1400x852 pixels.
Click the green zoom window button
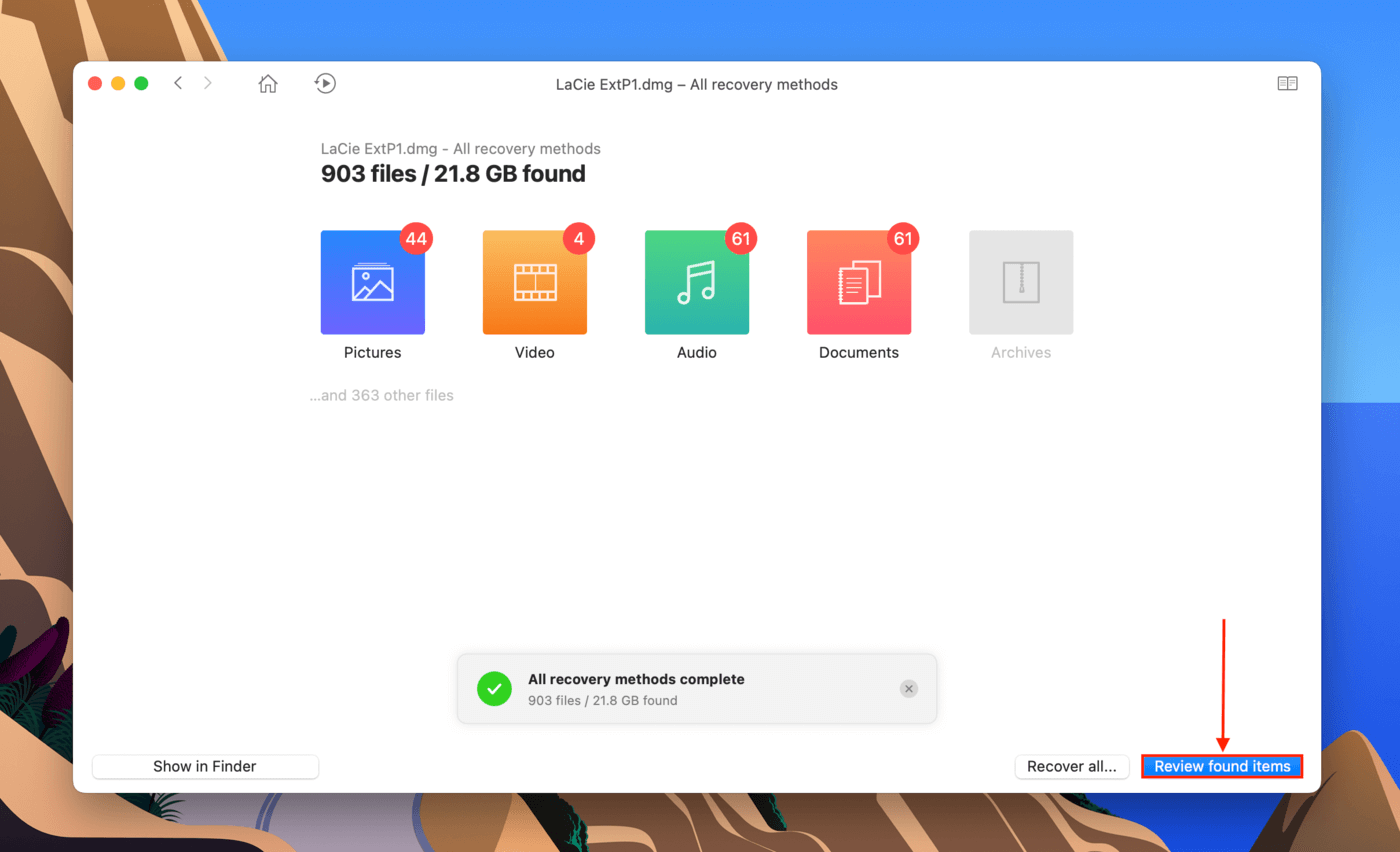coord(141,84)
